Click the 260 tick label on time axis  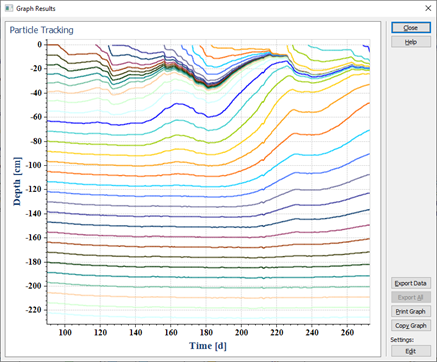pos(347,332)
